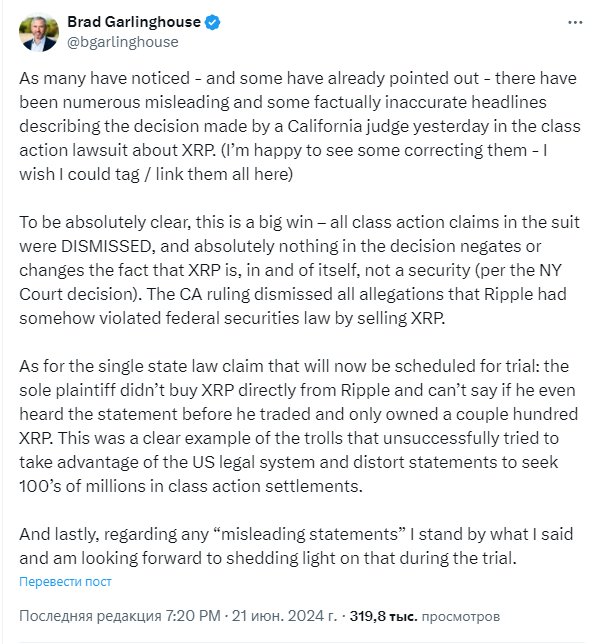The height and width of the screenshot is (644, 600).
Task: Click the 'Перевести пост' translate link
Action: 65,582
